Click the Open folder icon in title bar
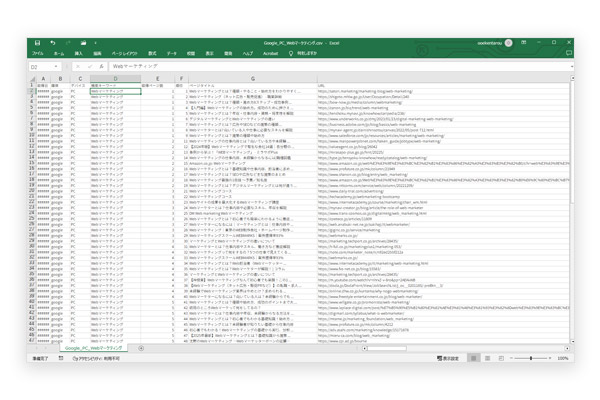600x400 pixels. click(x=83, y=43)
